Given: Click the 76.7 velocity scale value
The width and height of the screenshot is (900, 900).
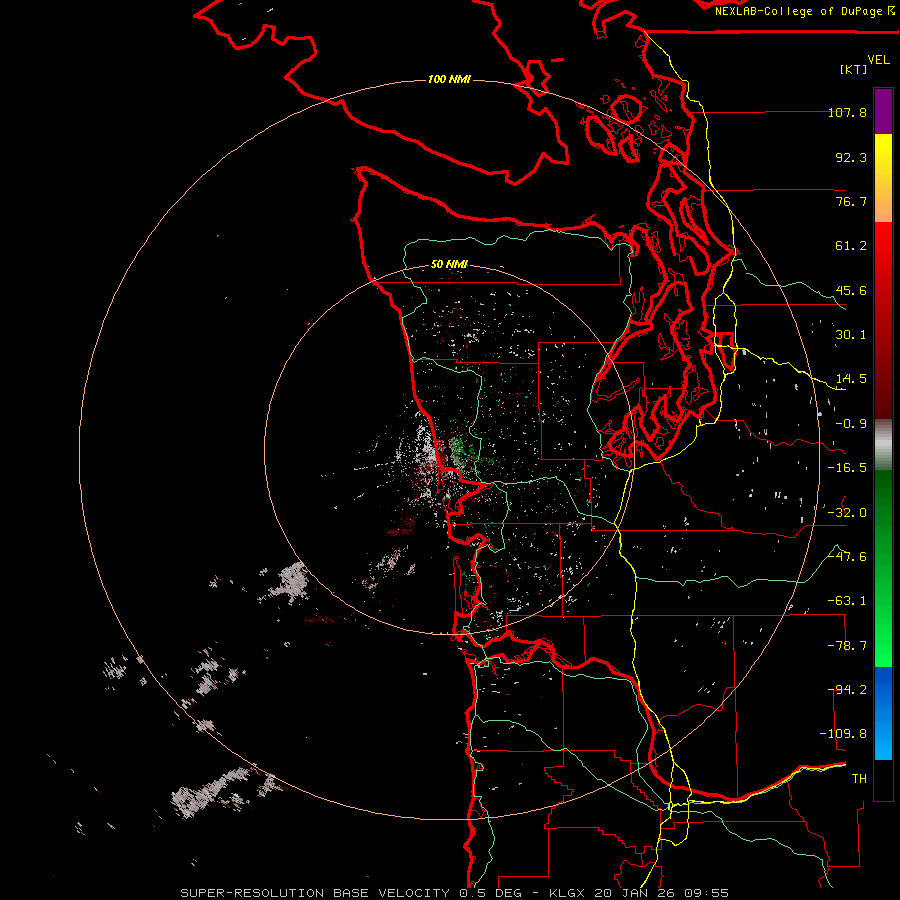Looking at the screenshot, I should 851,201.
